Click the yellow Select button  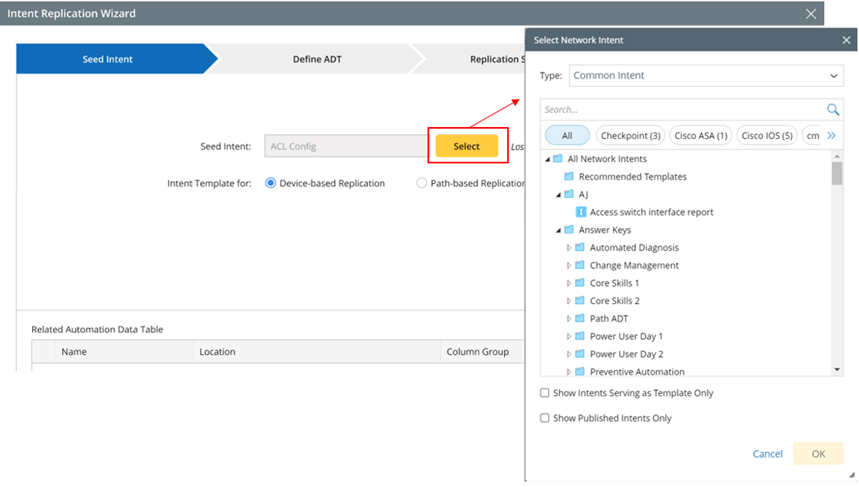466,146
